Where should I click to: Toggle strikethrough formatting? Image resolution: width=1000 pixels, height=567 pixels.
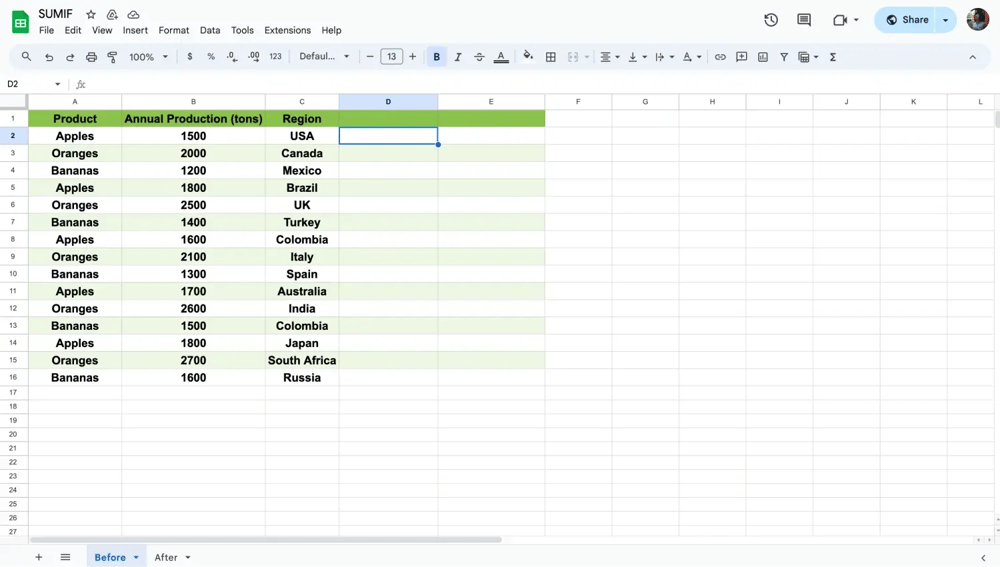pyautogui.click(x=479, y=57)
